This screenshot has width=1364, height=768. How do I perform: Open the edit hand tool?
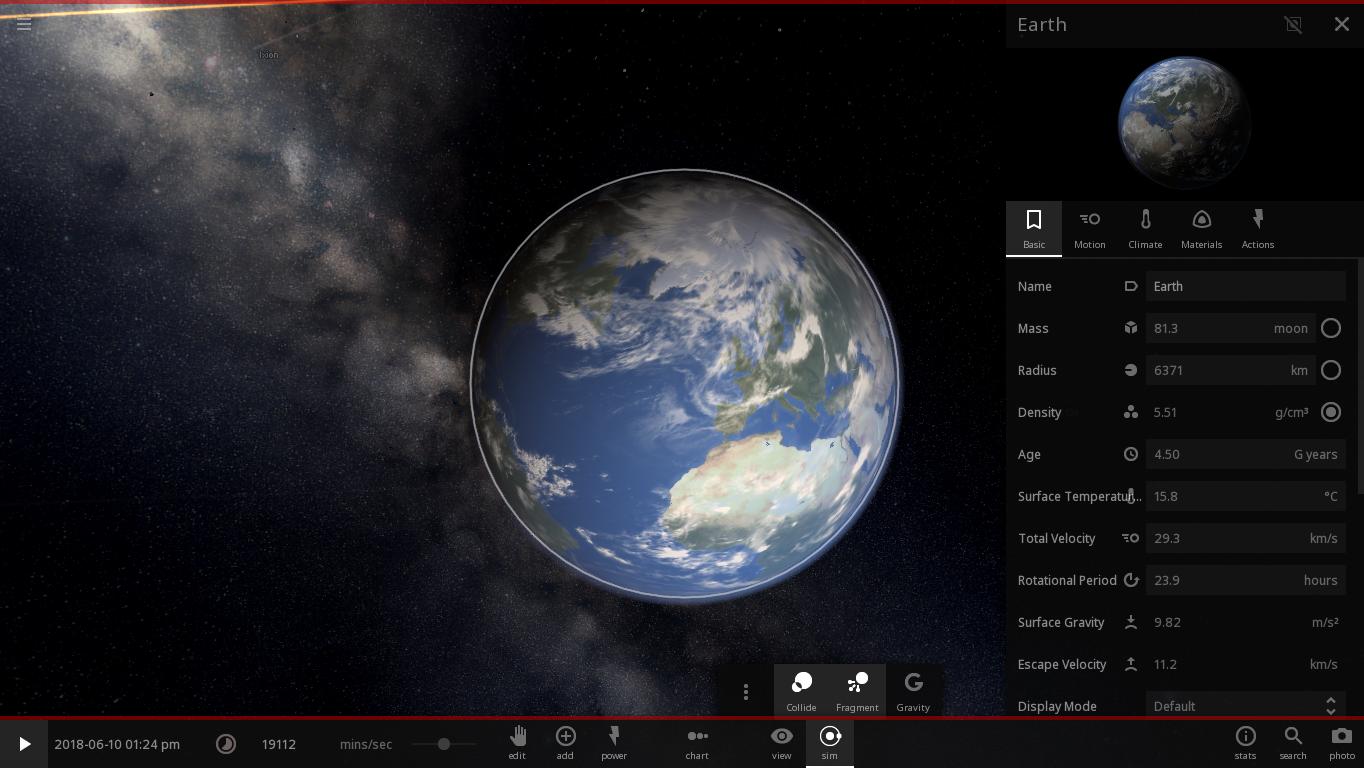tap(517, 743)
